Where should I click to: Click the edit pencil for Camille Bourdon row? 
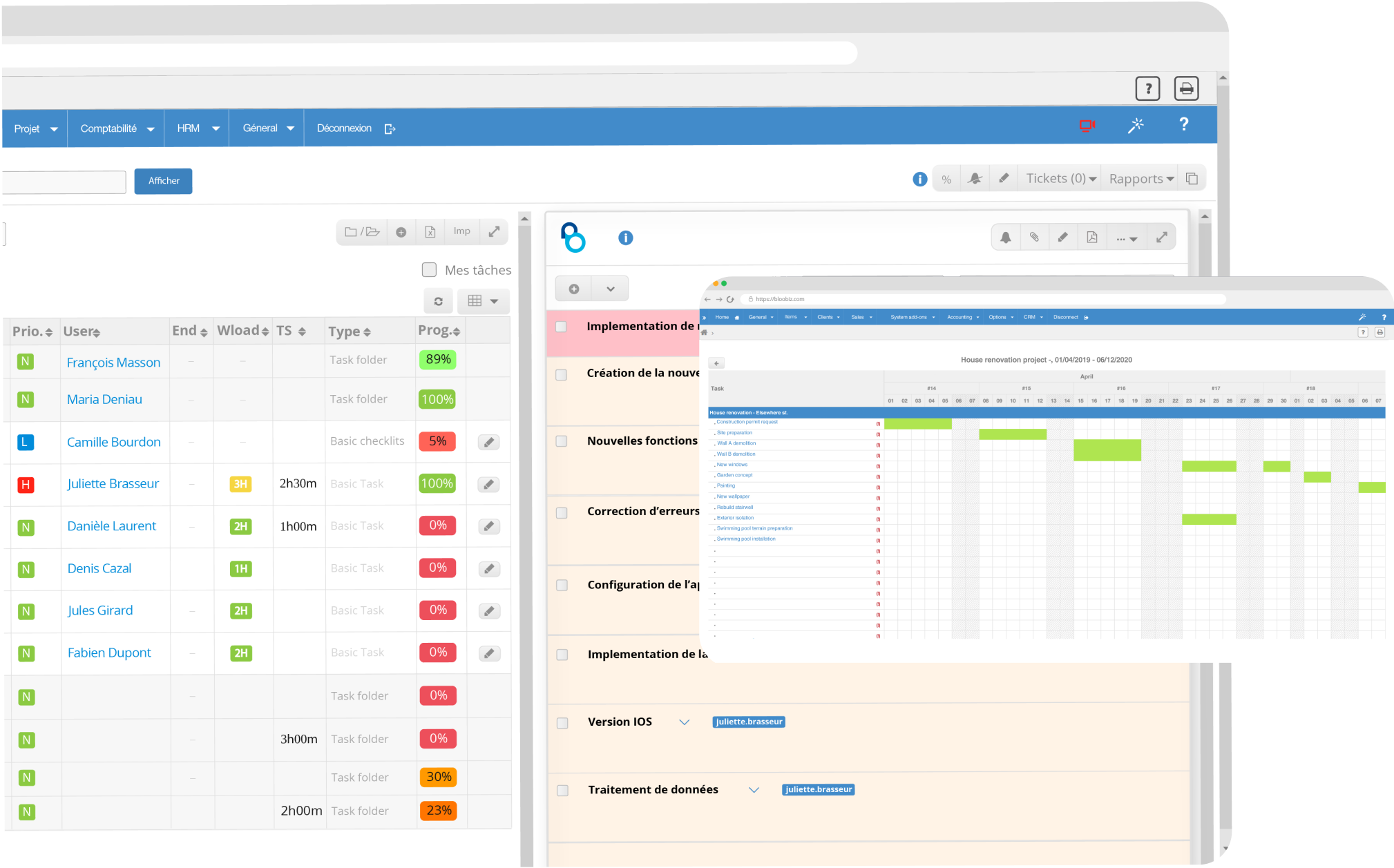pos(488,442)
